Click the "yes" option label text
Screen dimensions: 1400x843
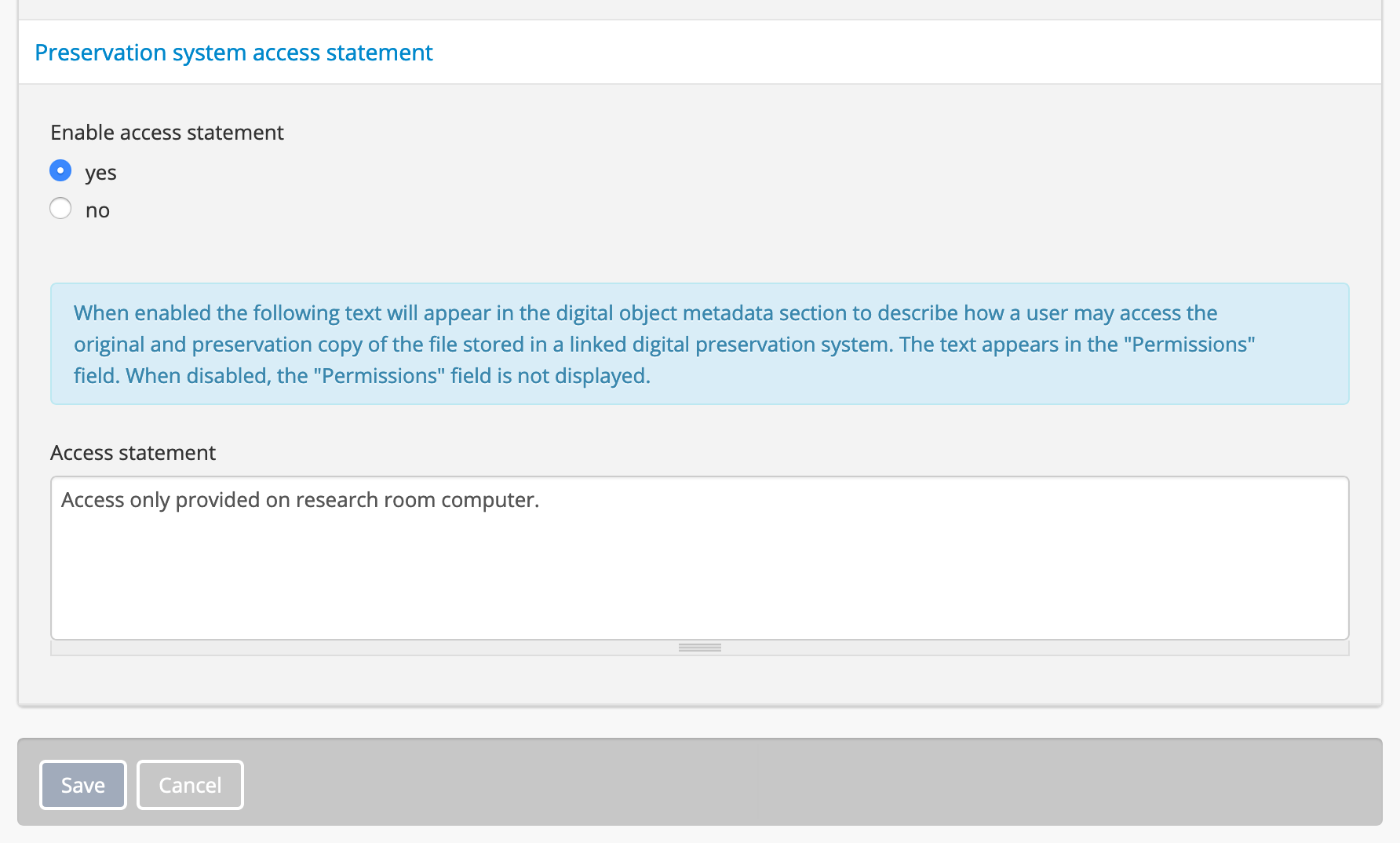[x=100, y=173]
